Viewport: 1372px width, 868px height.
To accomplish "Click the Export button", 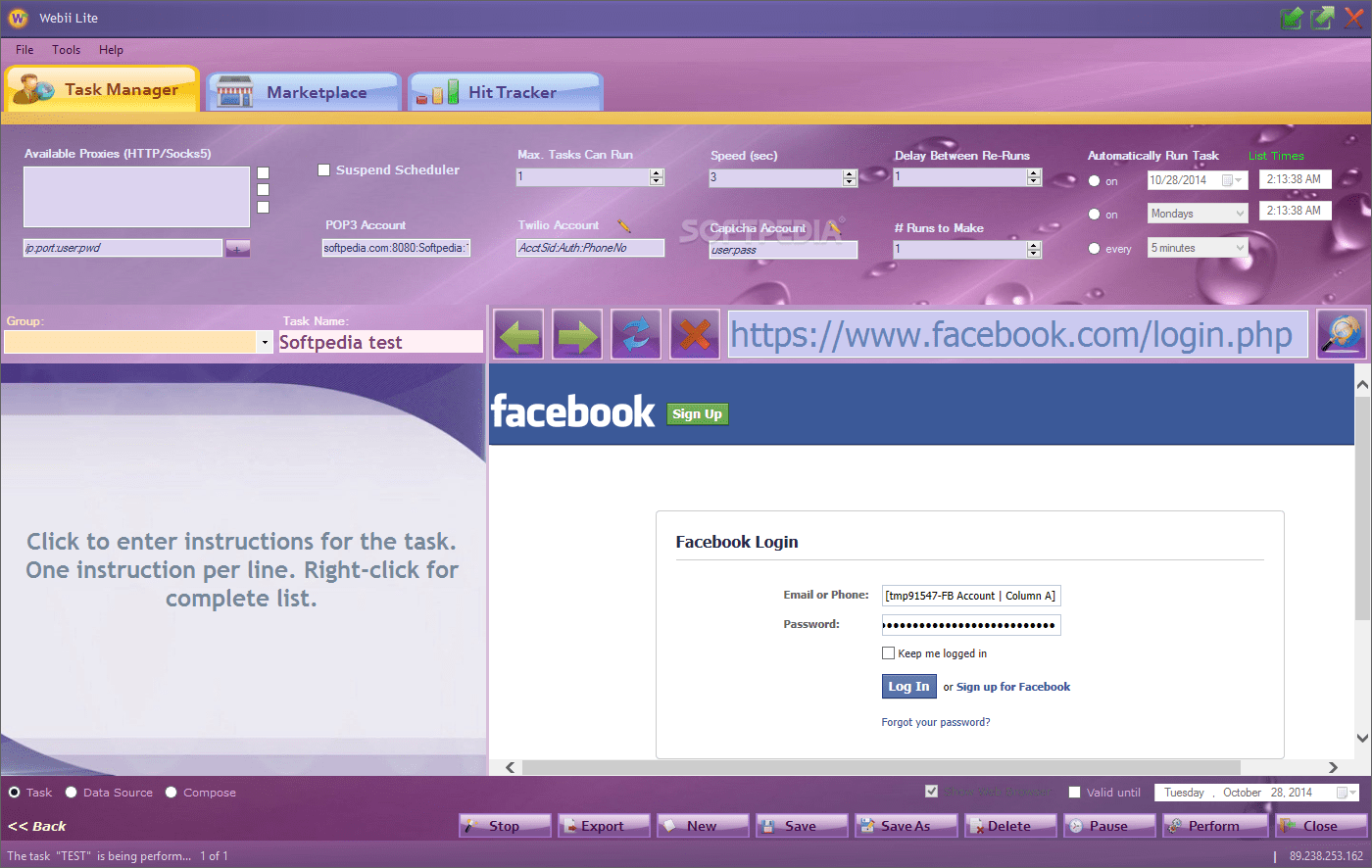I will [x=604, y=826].
